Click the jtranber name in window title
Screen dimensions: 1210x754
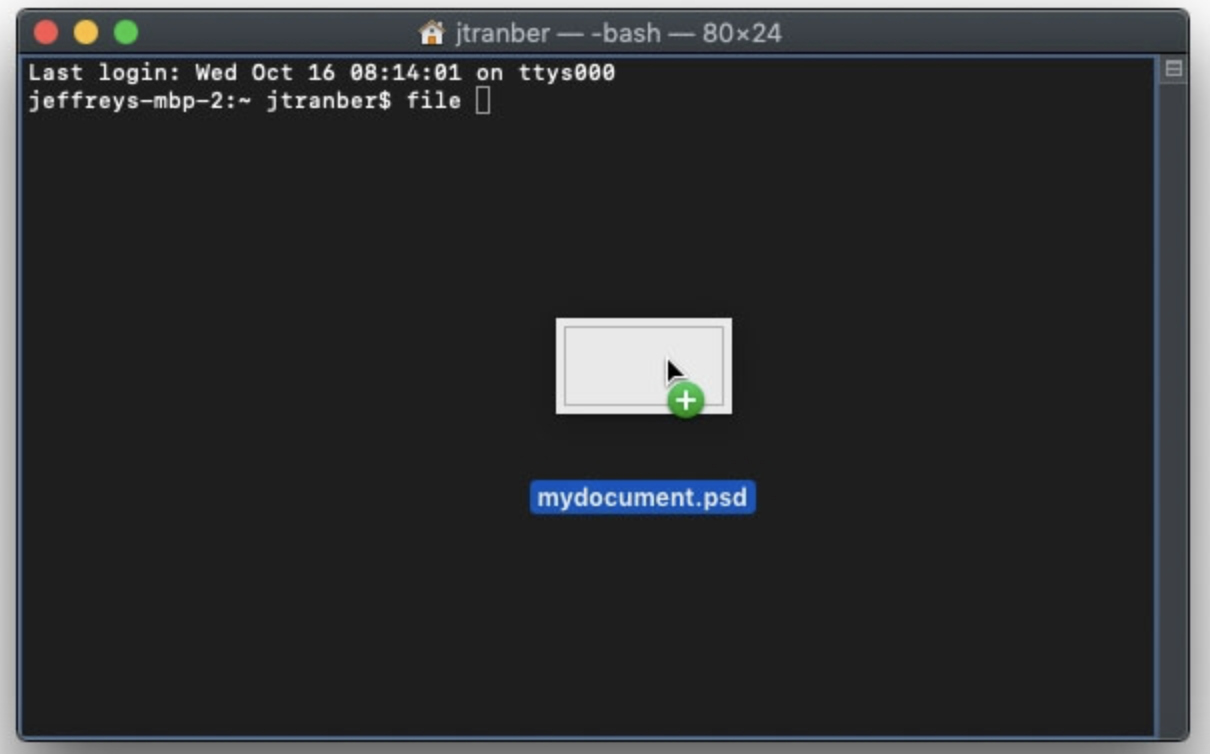point(502,33)
